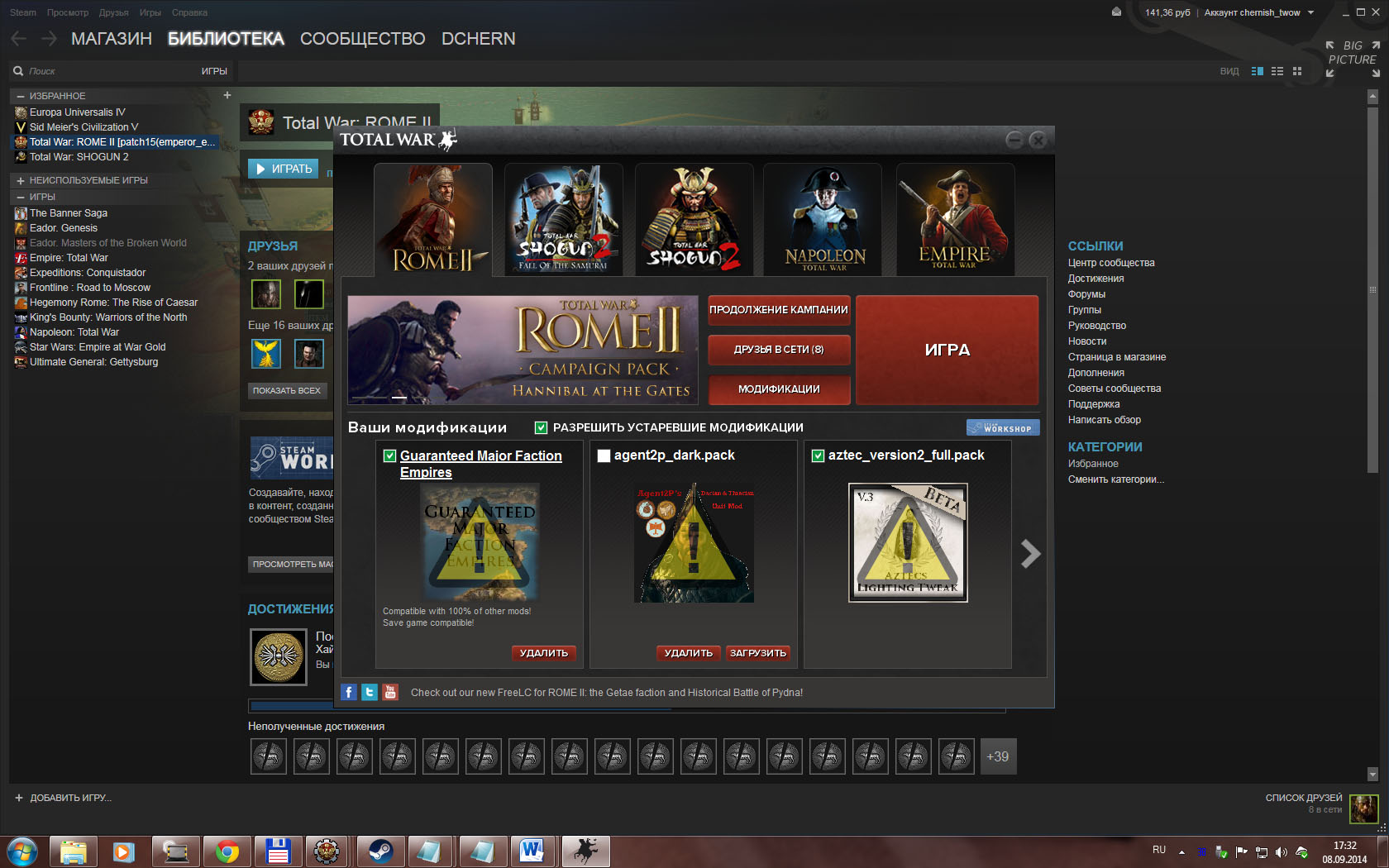Viewport: 1389px width, 868px height.
Task: Disable the Guaranteed Major Faction Empires mod
Action: (x=389, y=455)
